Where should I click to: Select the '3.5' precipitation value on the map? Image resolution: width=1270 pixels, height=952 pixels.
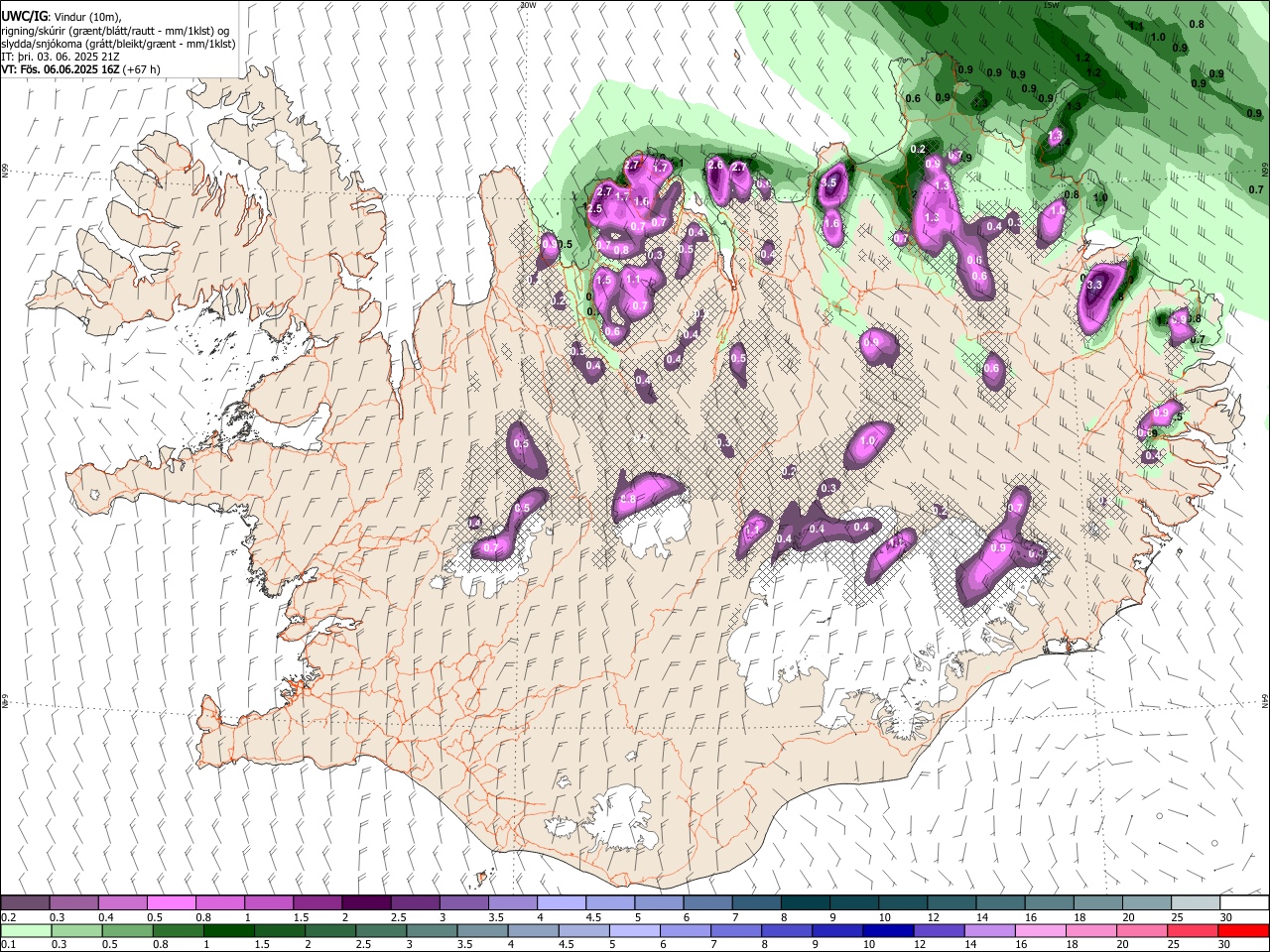tap(830, 183)
